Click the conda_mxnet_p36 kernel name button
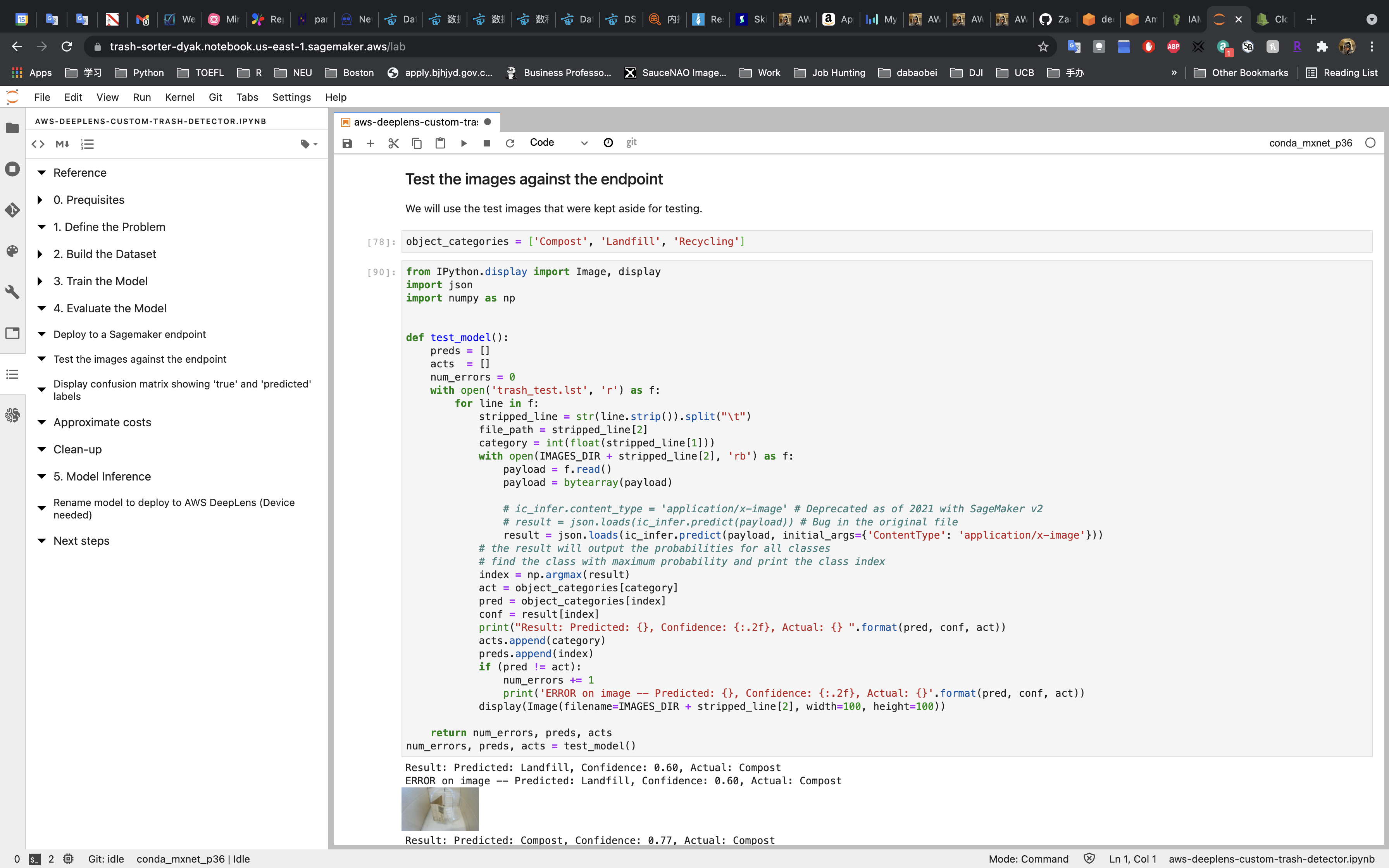1389x868 pixels. coord(1310,143)
